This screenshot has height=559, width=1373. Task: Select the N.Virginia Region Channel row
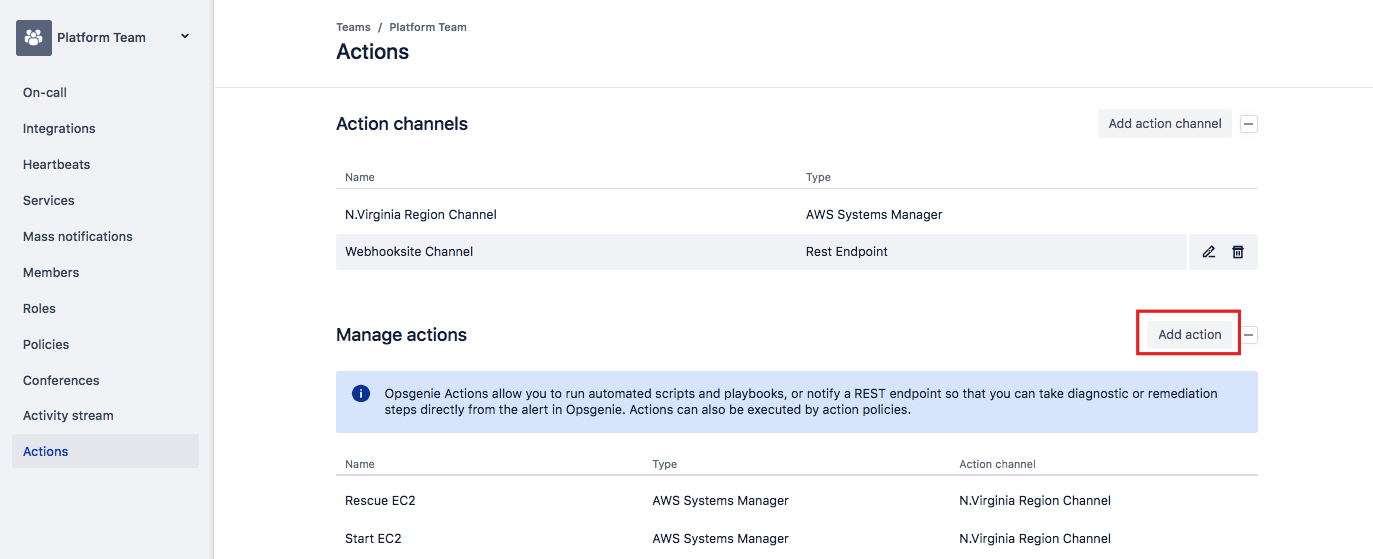coord(421,214)
